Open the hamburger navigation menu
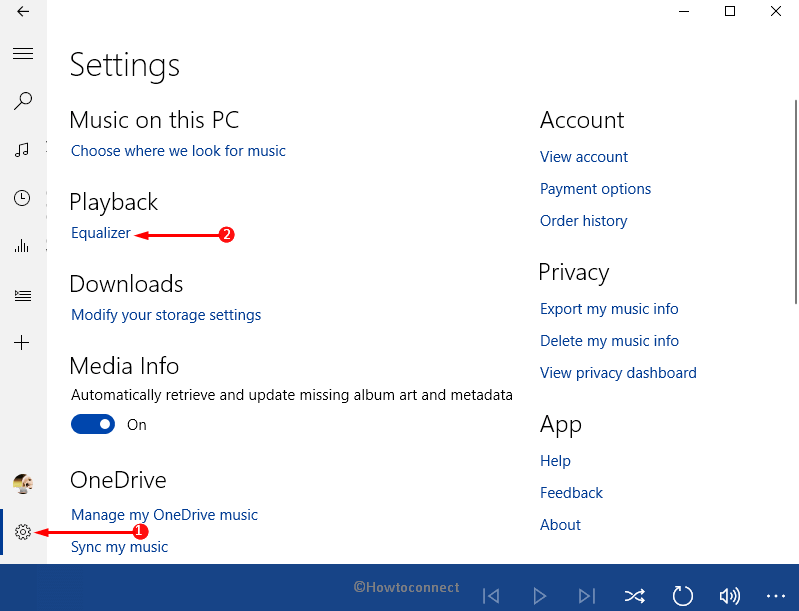 [x=23, y=54]
